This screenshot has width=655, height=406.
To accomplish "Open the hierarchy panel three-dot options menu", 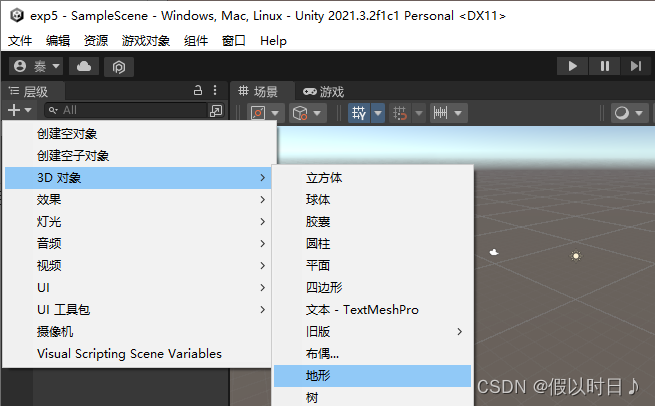I will click(215, 90).
